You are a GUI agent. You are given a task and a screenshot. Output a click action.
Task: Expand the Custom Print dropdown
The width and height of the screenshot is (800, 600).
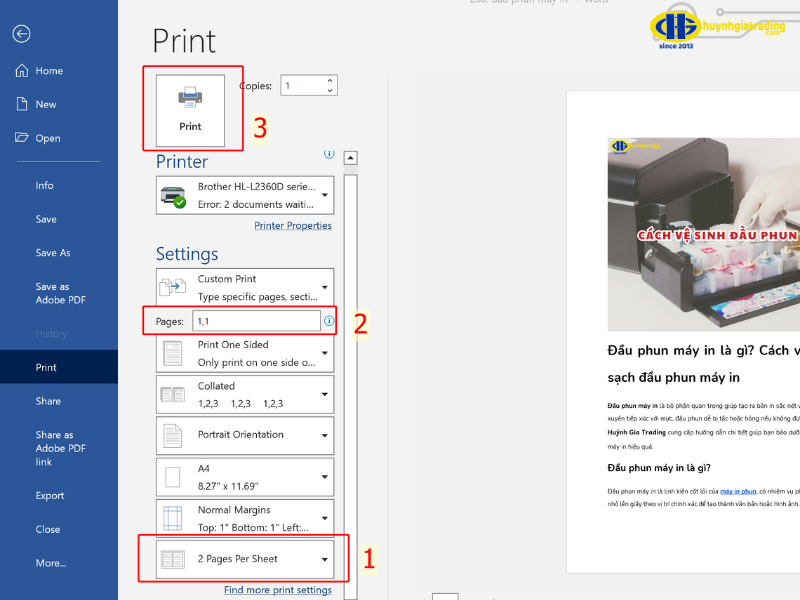coord(324,286)
